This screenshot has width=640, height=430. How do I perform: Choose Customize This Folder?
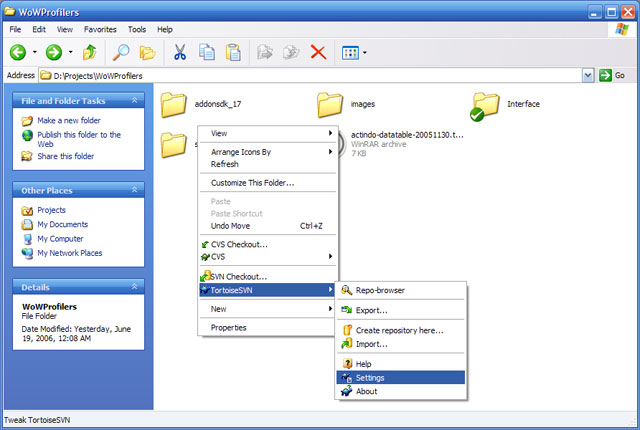point(268,183)
